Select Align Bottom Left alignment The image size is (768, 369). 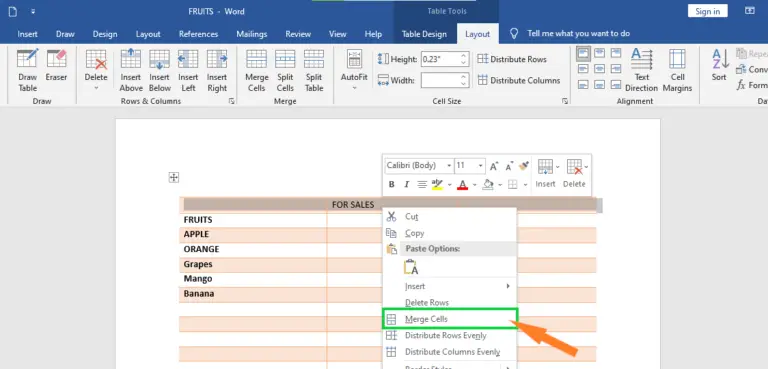pyautogui.click(x=583, y=84)
